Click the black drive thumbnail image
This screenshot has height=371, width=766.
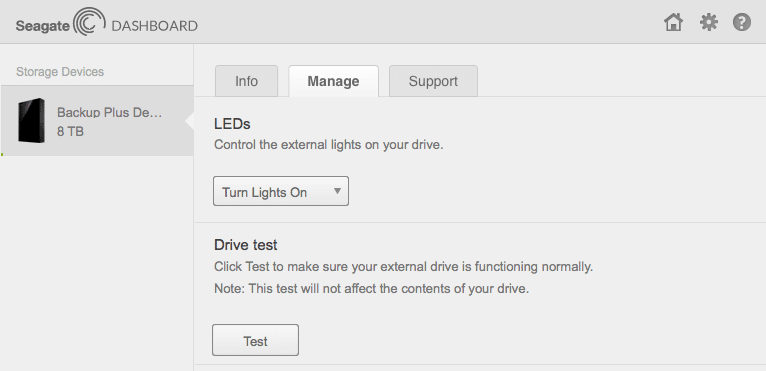(31, 121)
